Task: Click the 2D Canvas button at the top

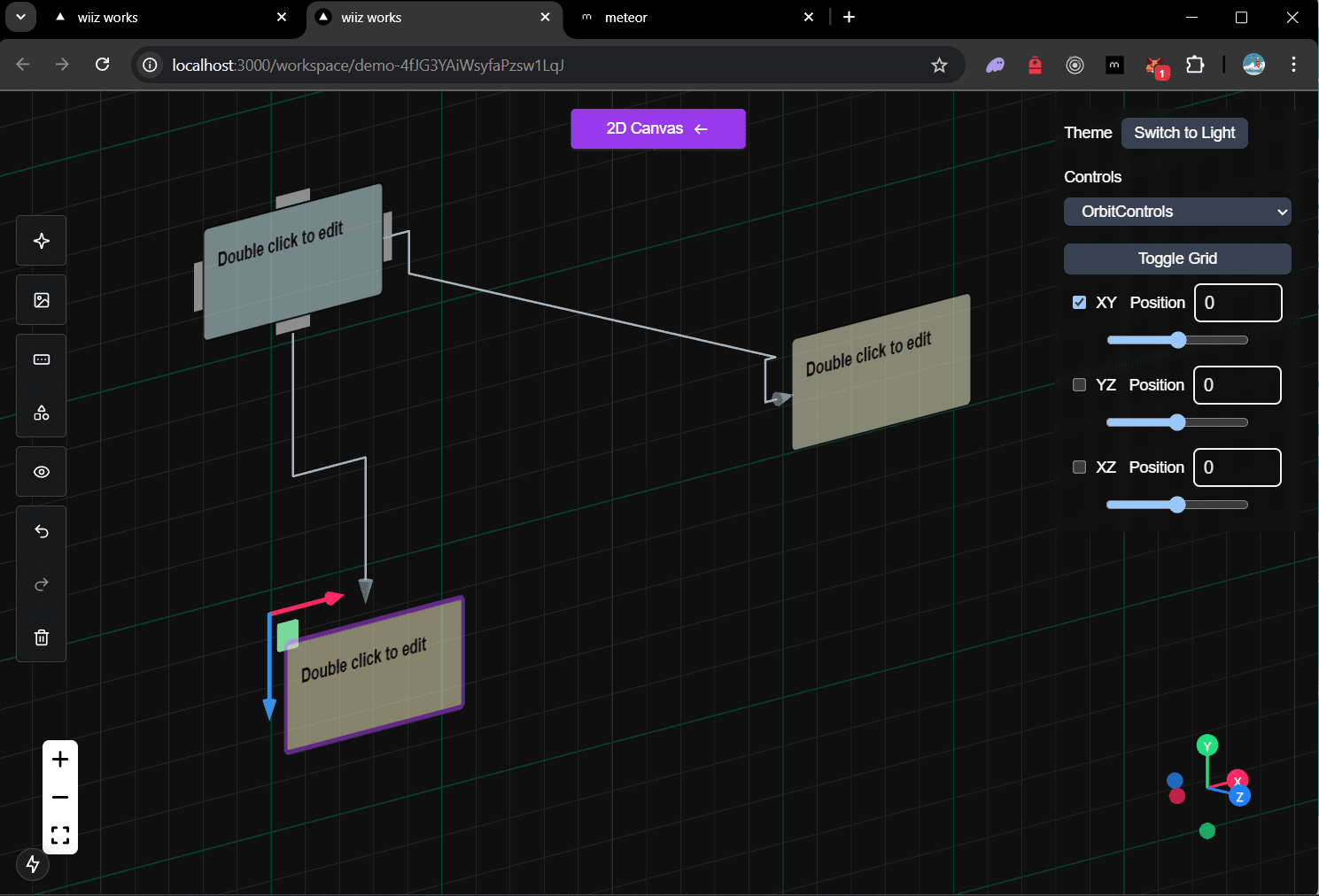Action: click(x=657, y=128)
